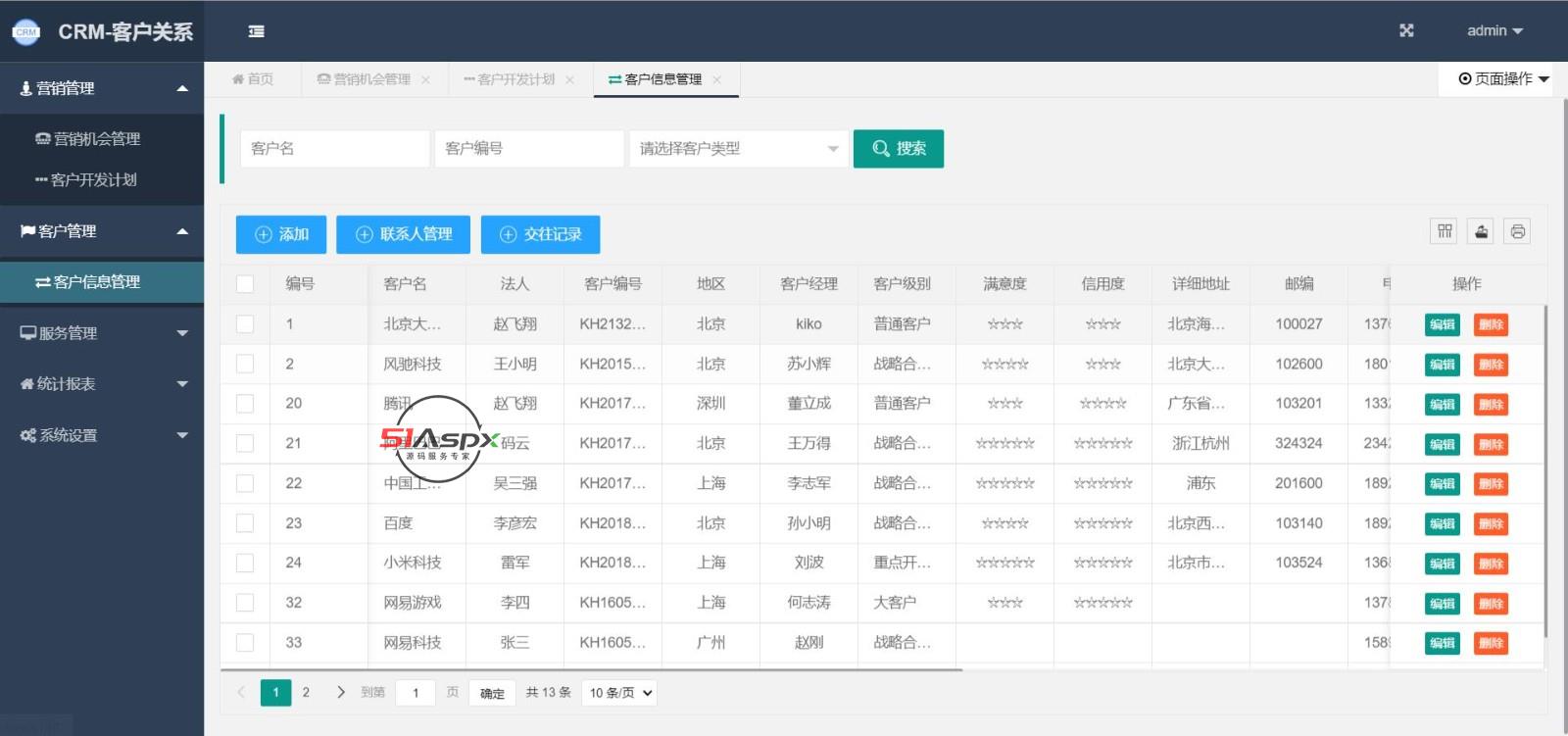Viewport: 1568px width, 736px height.
Task: Click previous page arrow in pagination
Action: pyautogui.click(x=241, y=692)
